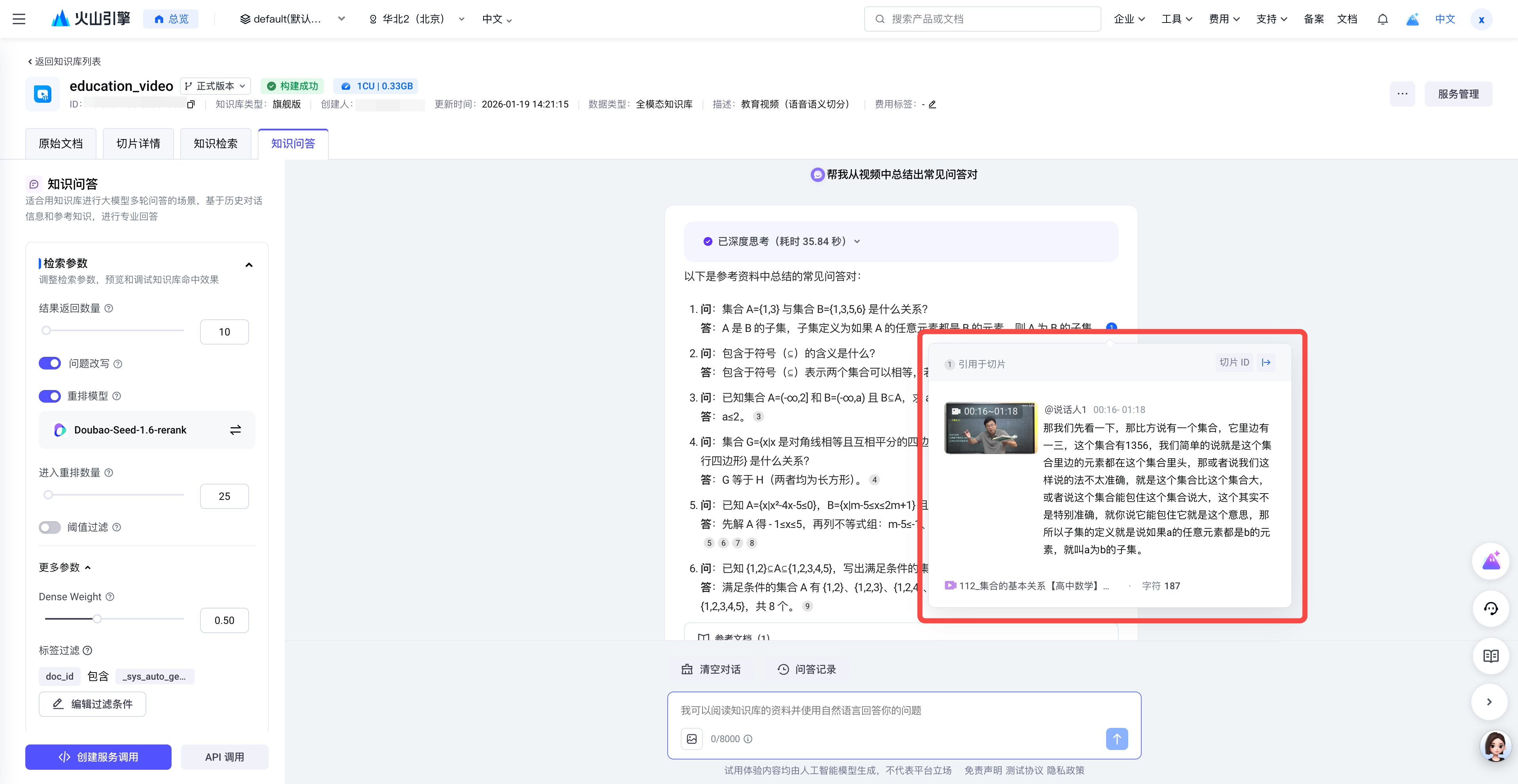Switch to the 知识检索 tab
The width and height of the screenshot is (1518, 784).
point(215,144)
